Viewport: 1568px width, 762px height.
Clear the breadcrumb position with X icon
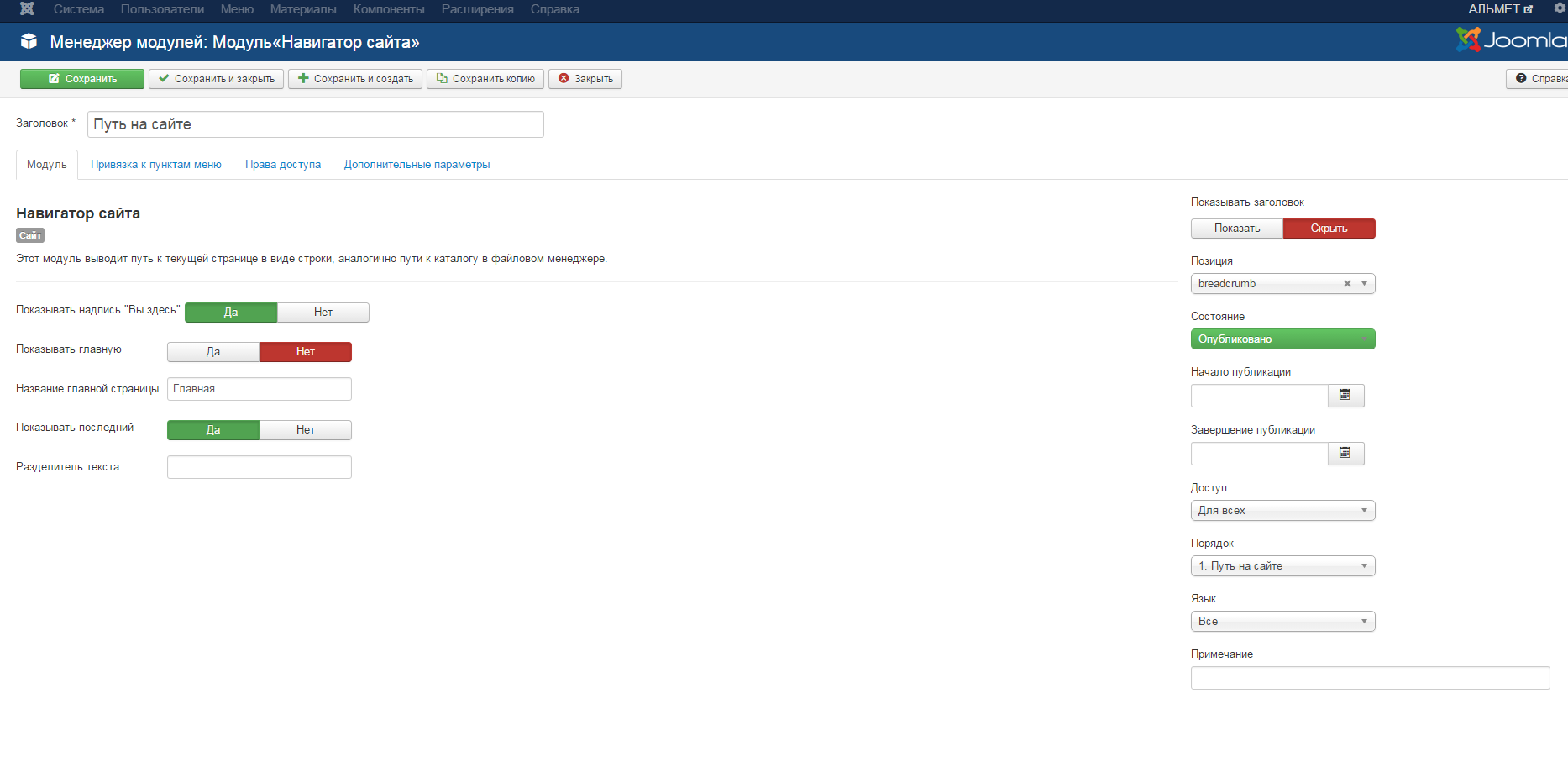point(1347,284)
